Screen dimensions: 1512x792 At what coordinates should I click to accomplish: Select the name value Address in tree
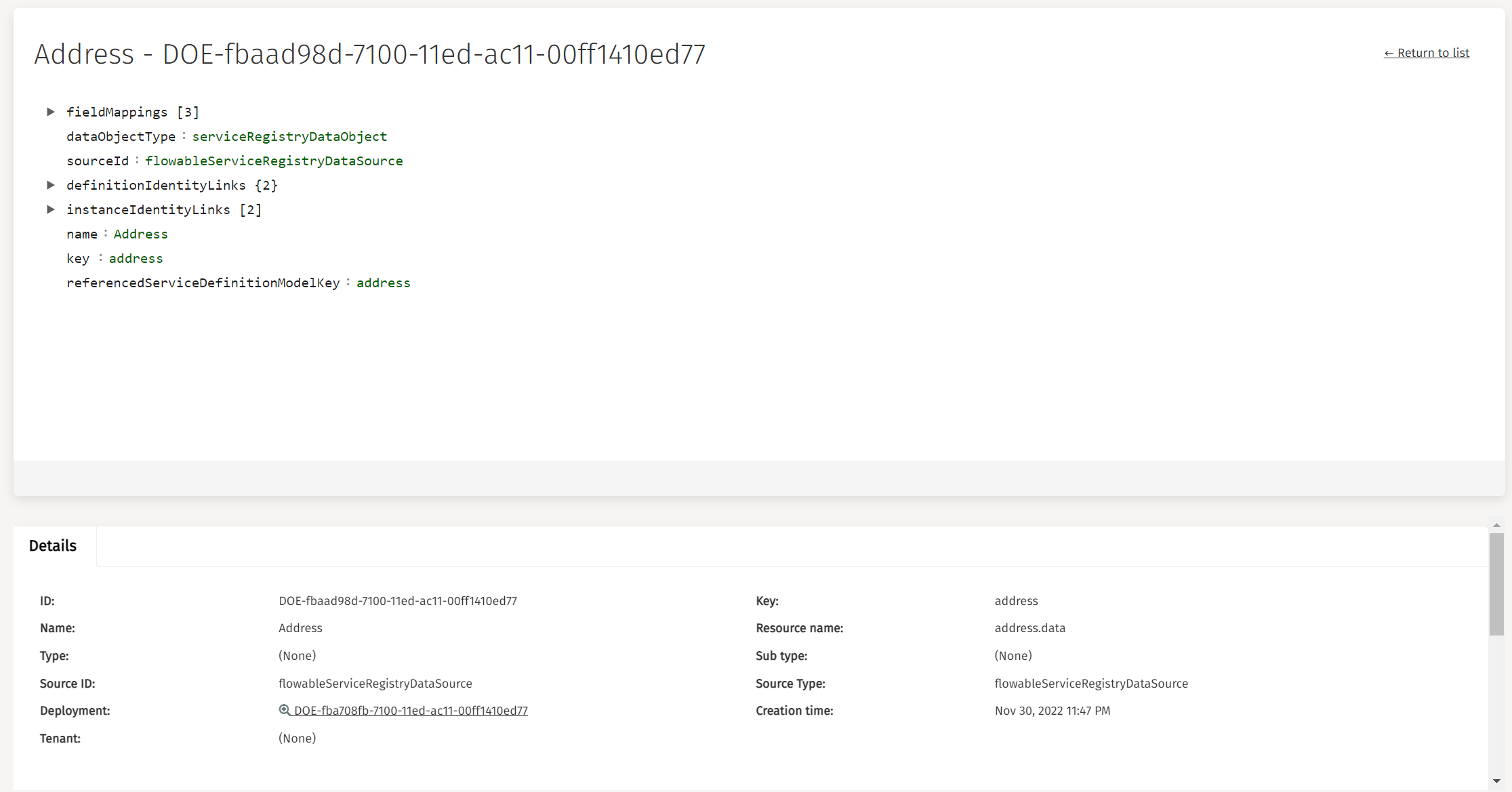point(140,234)
